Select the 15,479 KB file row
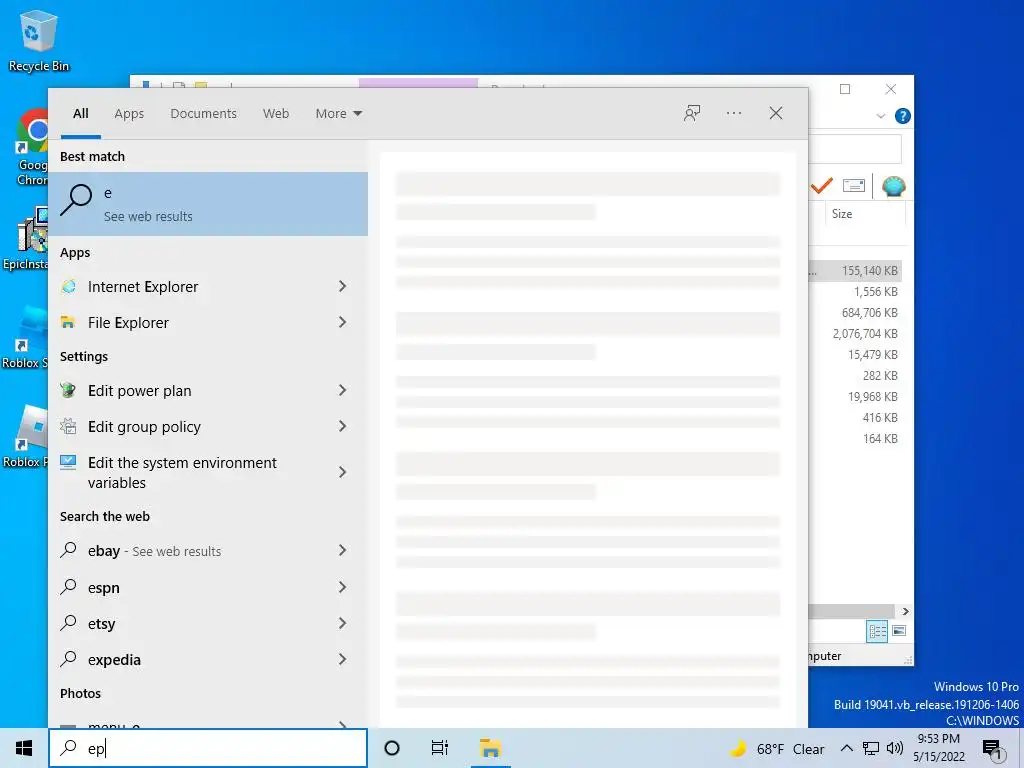 (x=856, y=354)
